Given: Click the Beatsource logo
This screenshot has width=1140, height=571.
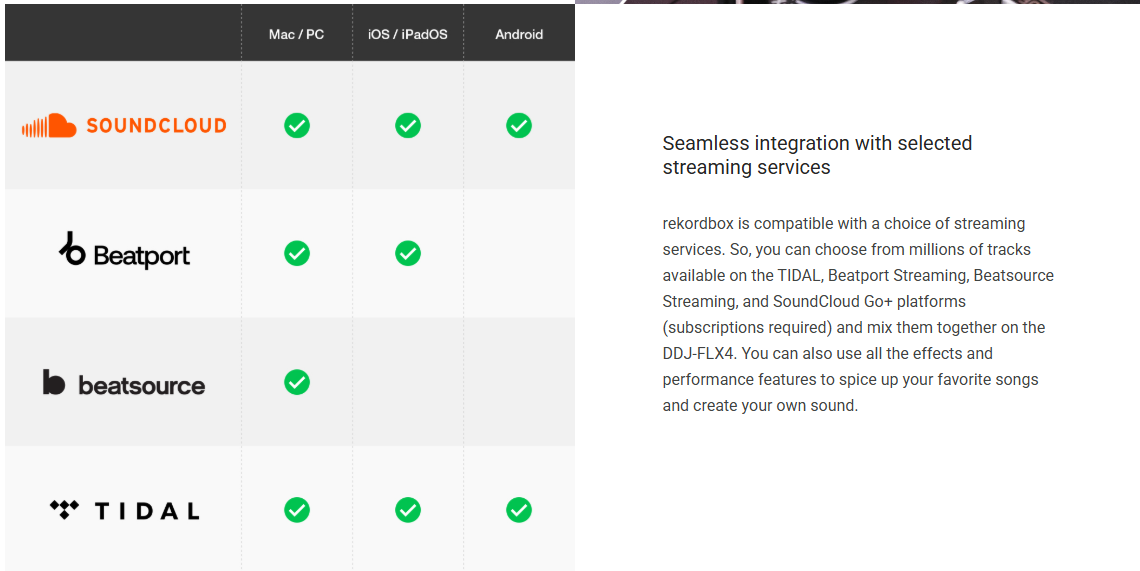Looking at the screenshot, I should tap(124, 383).
